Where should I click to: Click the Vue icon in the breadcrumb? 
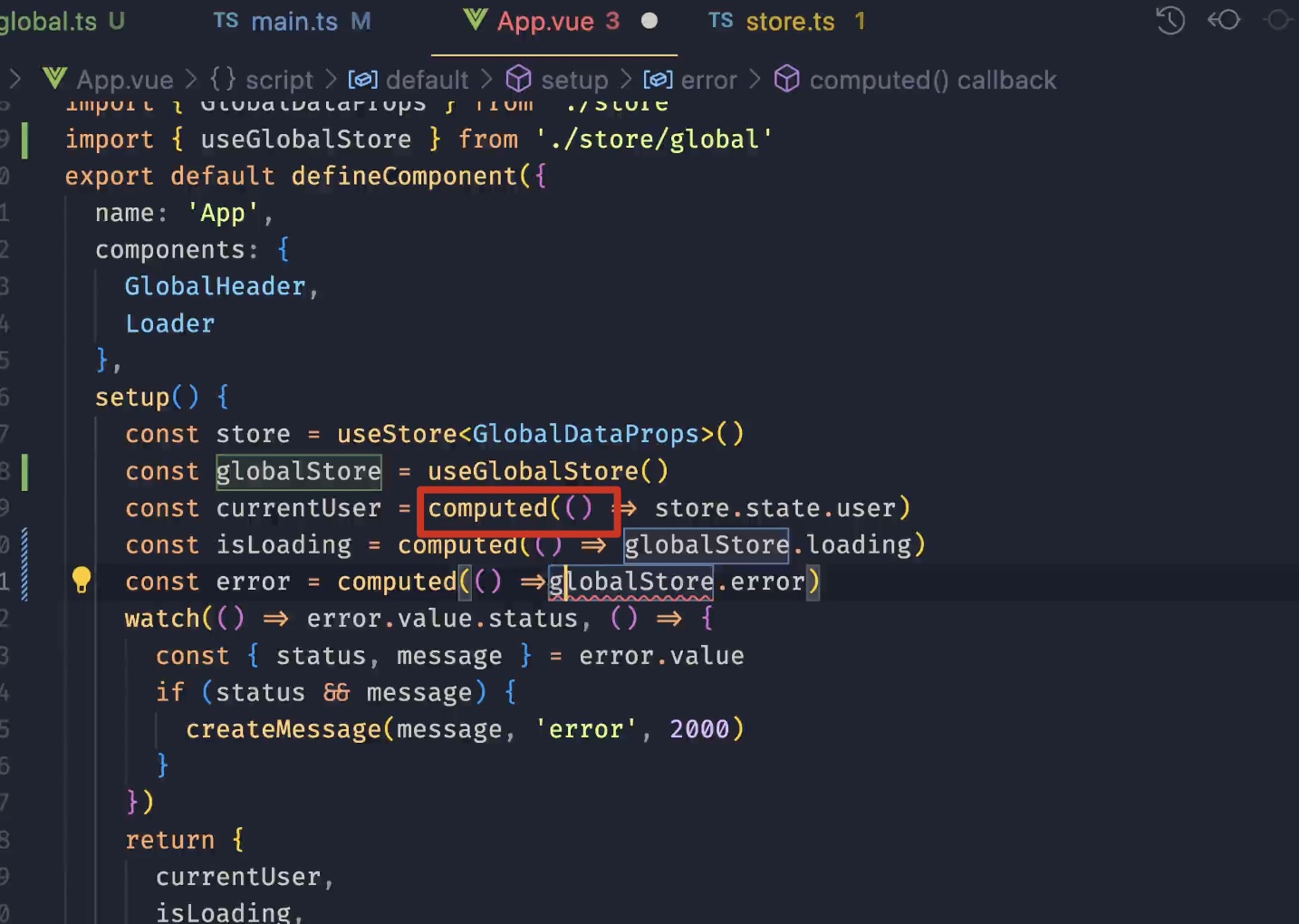[54, 79]
